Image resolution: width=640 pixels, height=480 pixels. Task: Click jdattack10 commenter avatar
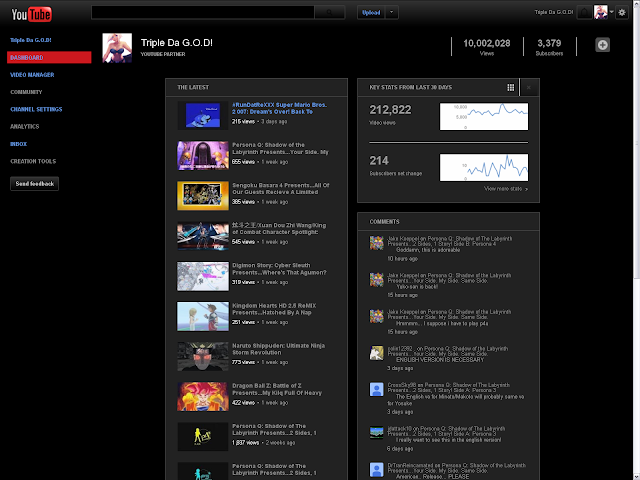376,433
